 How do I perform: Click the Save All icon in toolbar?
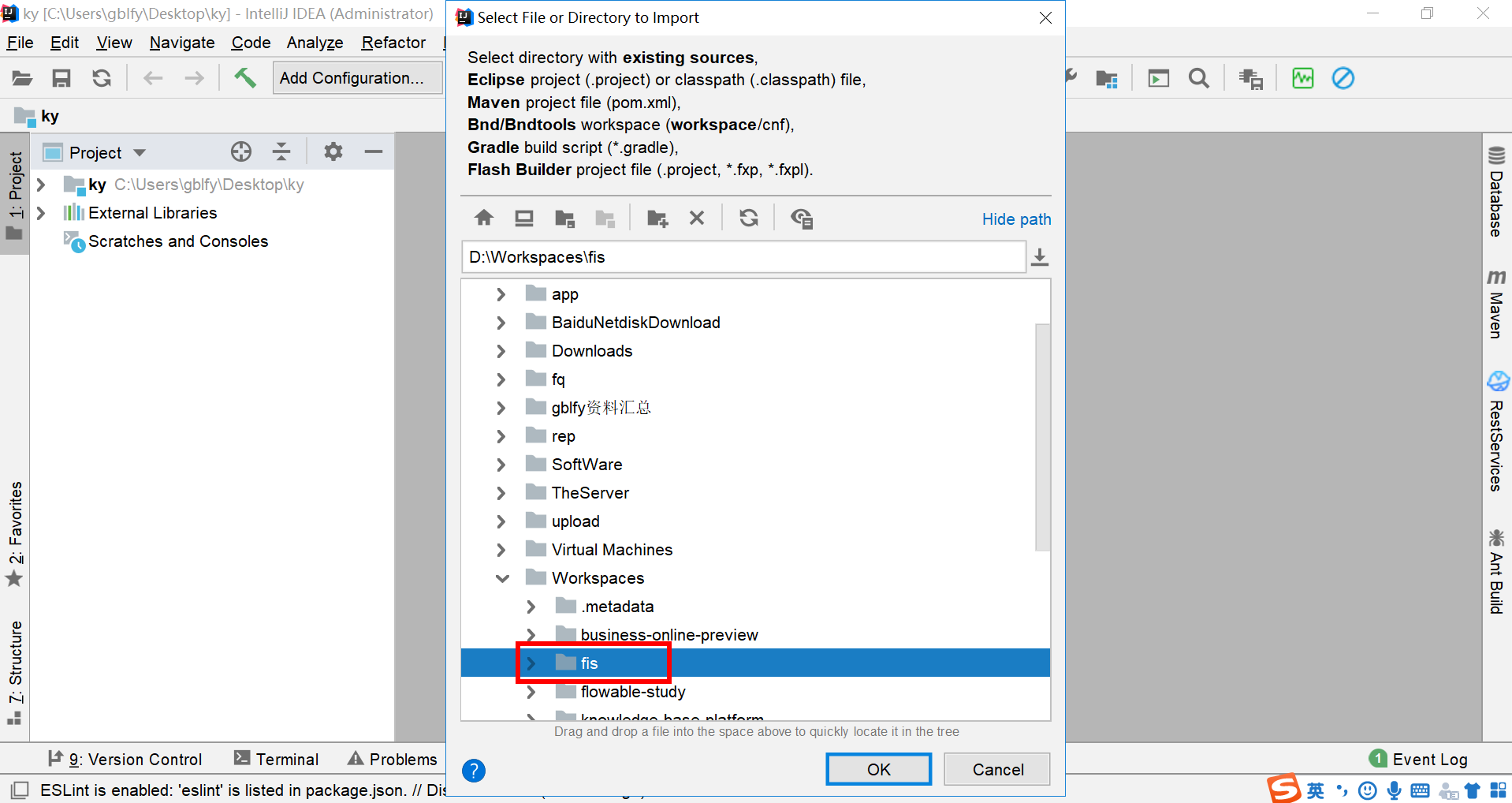pyautogui.click(x=61, y=78)
